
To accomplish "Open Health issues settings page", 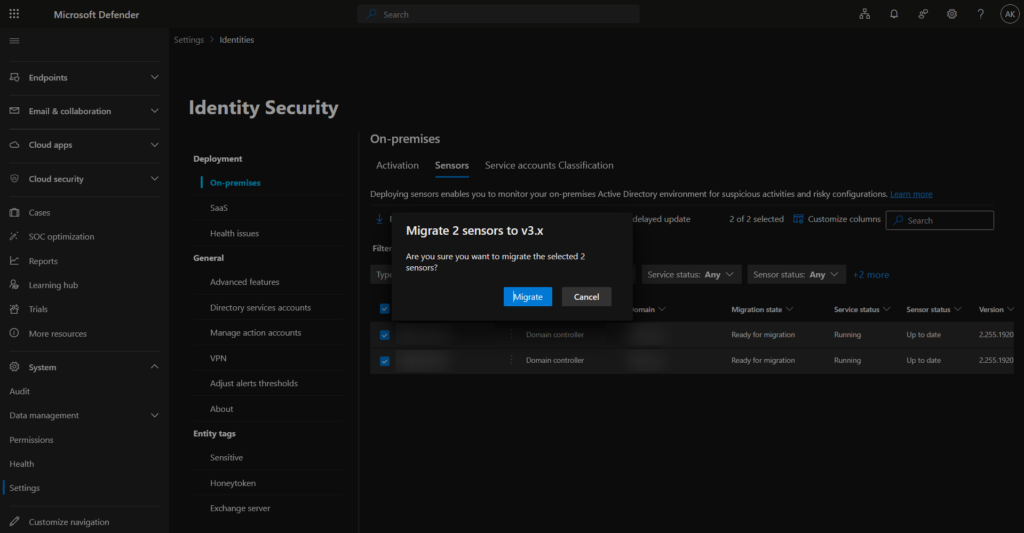I will (234, 233).
